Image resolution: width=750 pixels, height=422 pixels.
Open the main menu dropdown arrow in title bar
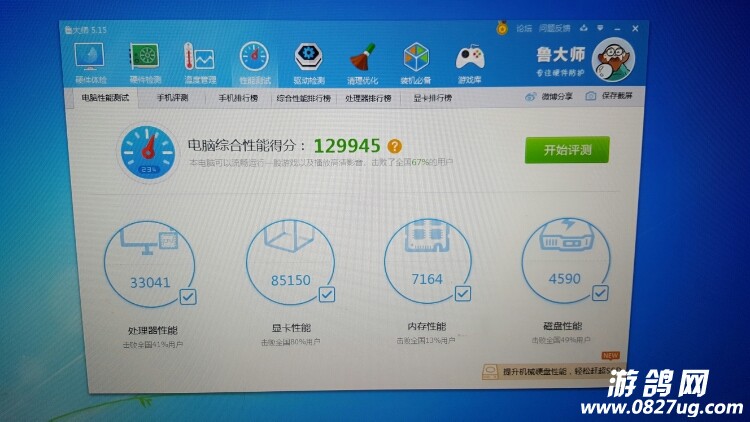coord(600,28)
